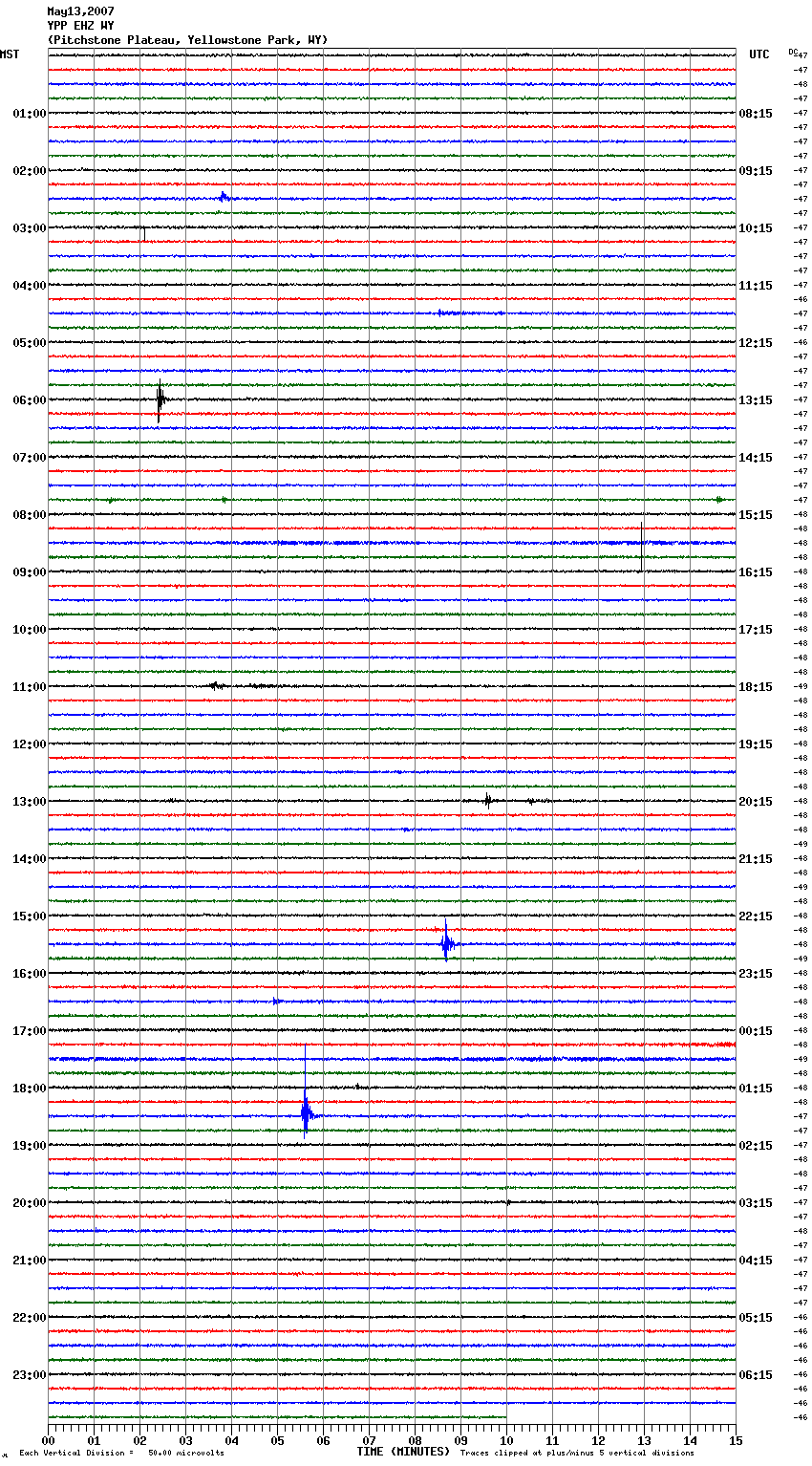
Task: Click the 16:15 UTC time label
Action: coord(756,572)
